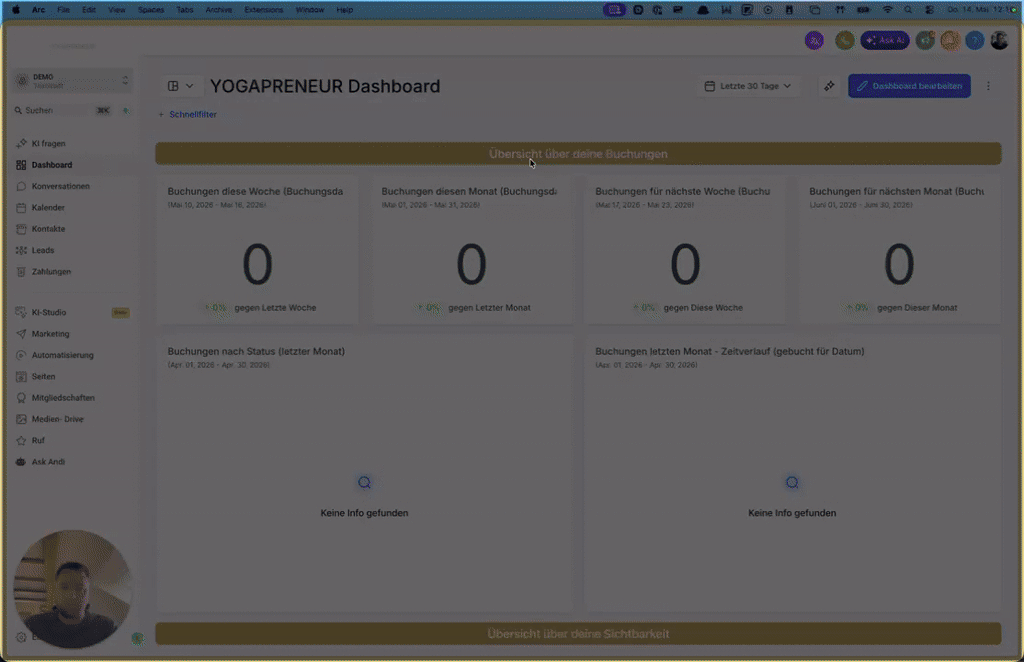This screenshot has height=662, width=1024.
Task: Open the Buchungen diesen Monat card
Action: pos(472,250)
